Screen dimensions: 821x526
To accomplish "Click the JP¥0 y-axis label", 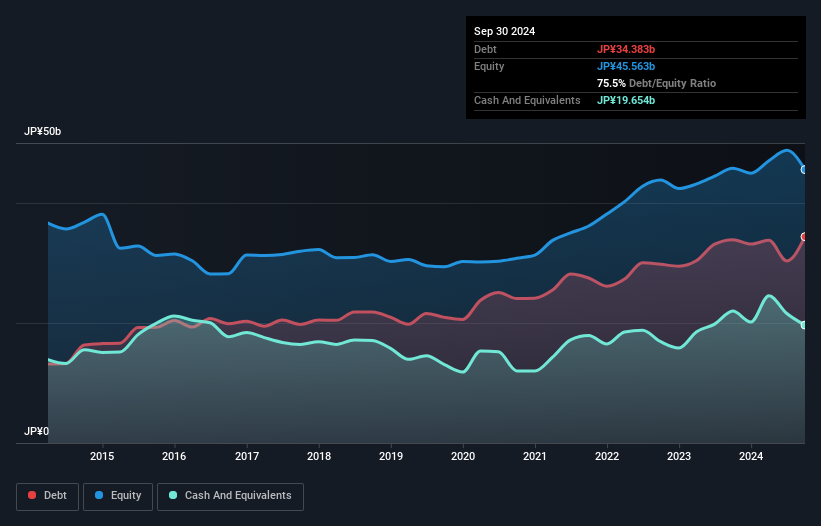I will (x=36, y=431).
